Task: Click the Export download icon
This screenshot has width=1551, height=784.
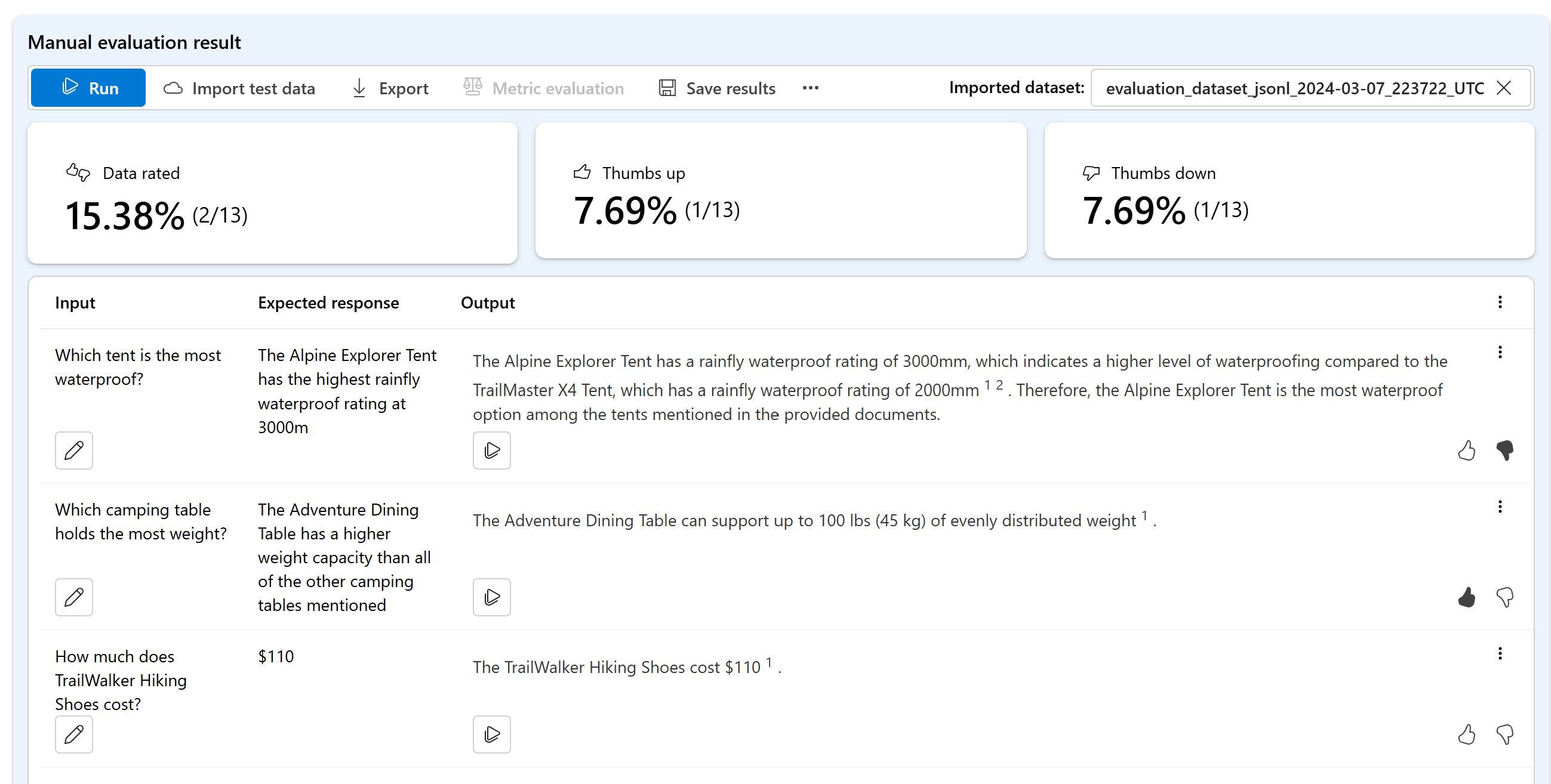Action: pyautogui.click(x=359, y=88)
